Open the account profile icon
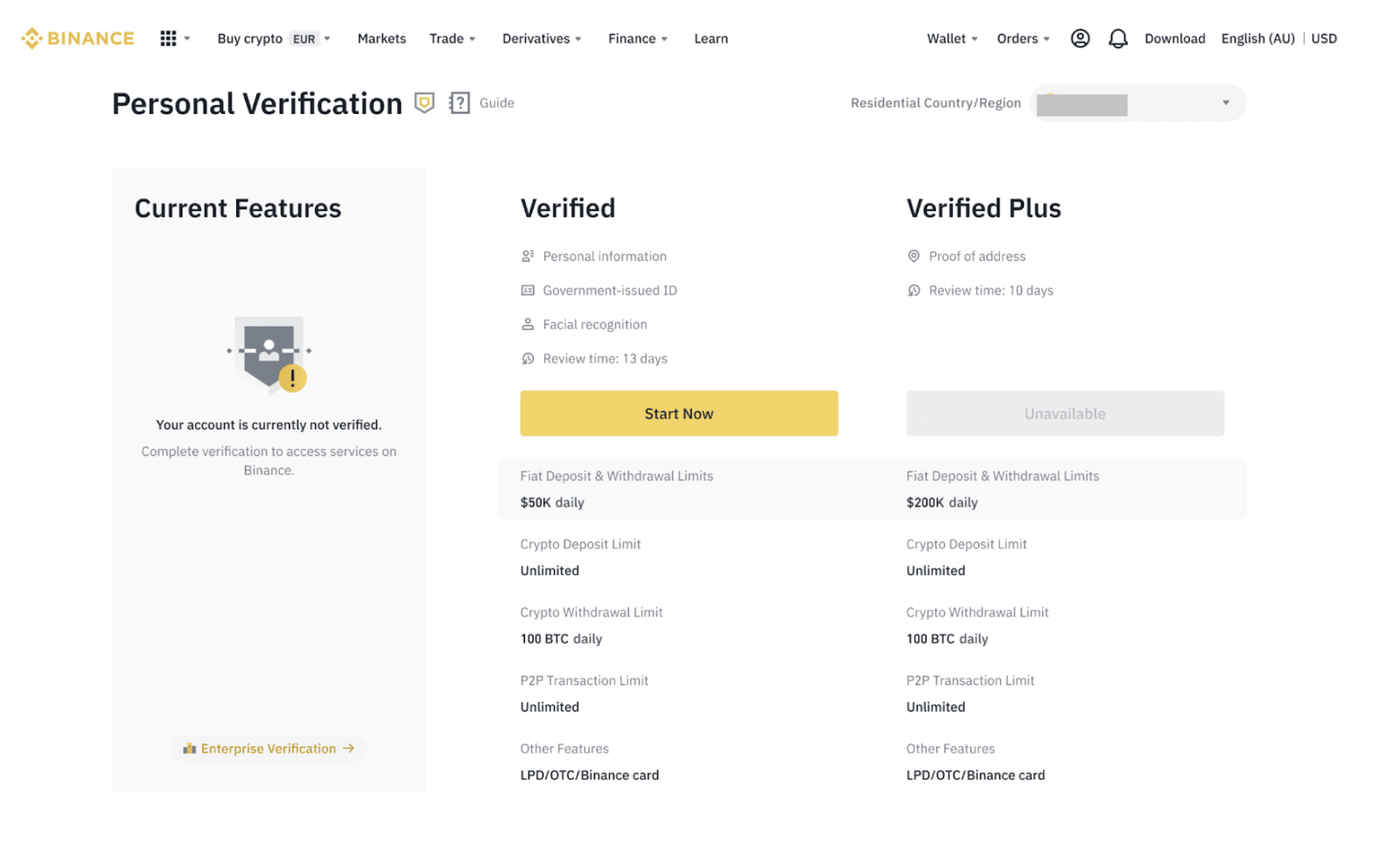 tap(1080, 38)
